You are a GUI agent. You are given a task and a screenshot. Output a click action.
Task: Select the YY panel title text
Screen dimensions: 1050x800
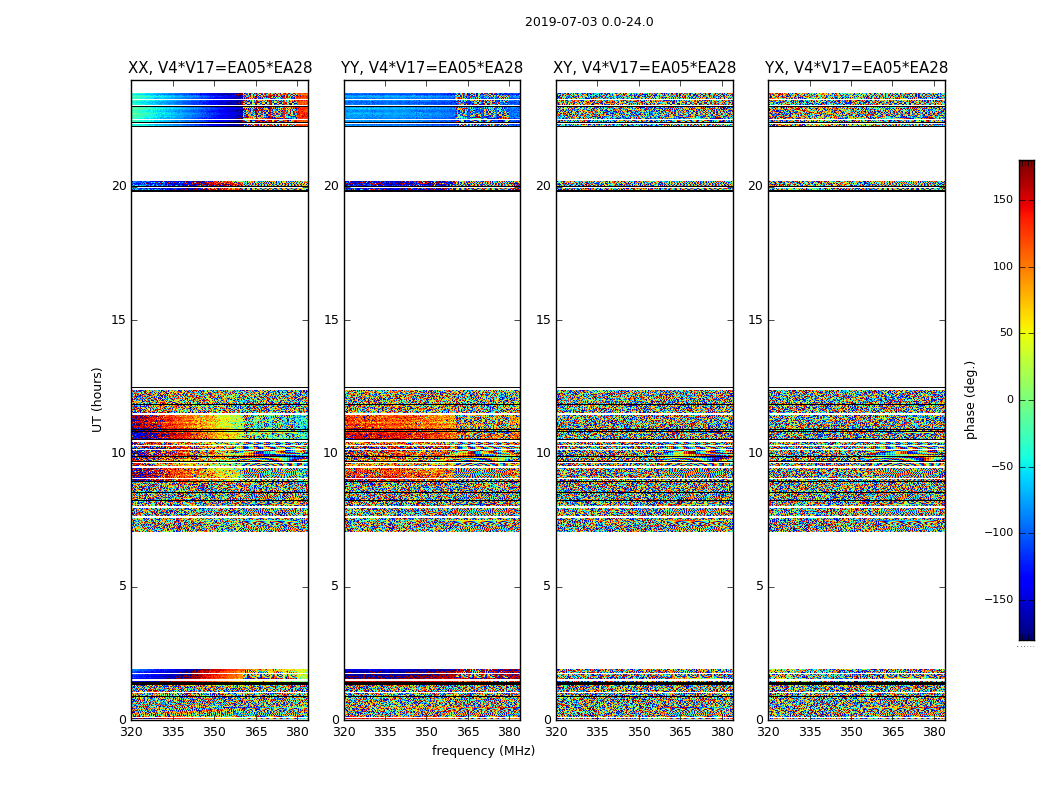pos(432,68)
